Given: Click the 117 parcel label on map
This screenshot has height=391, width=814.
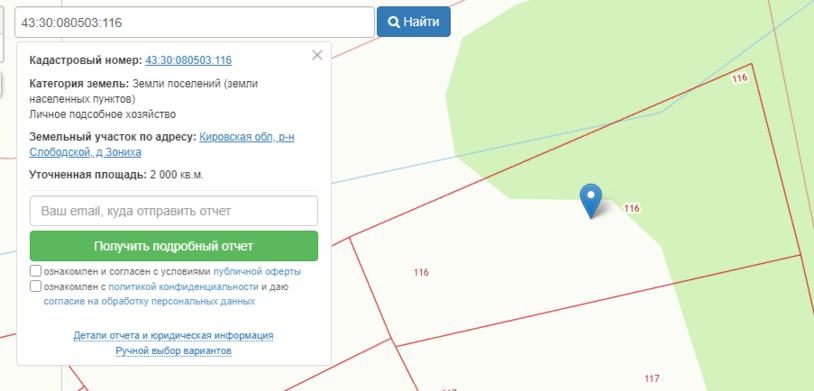Looking at the screenshot, I should pos(652,379).
